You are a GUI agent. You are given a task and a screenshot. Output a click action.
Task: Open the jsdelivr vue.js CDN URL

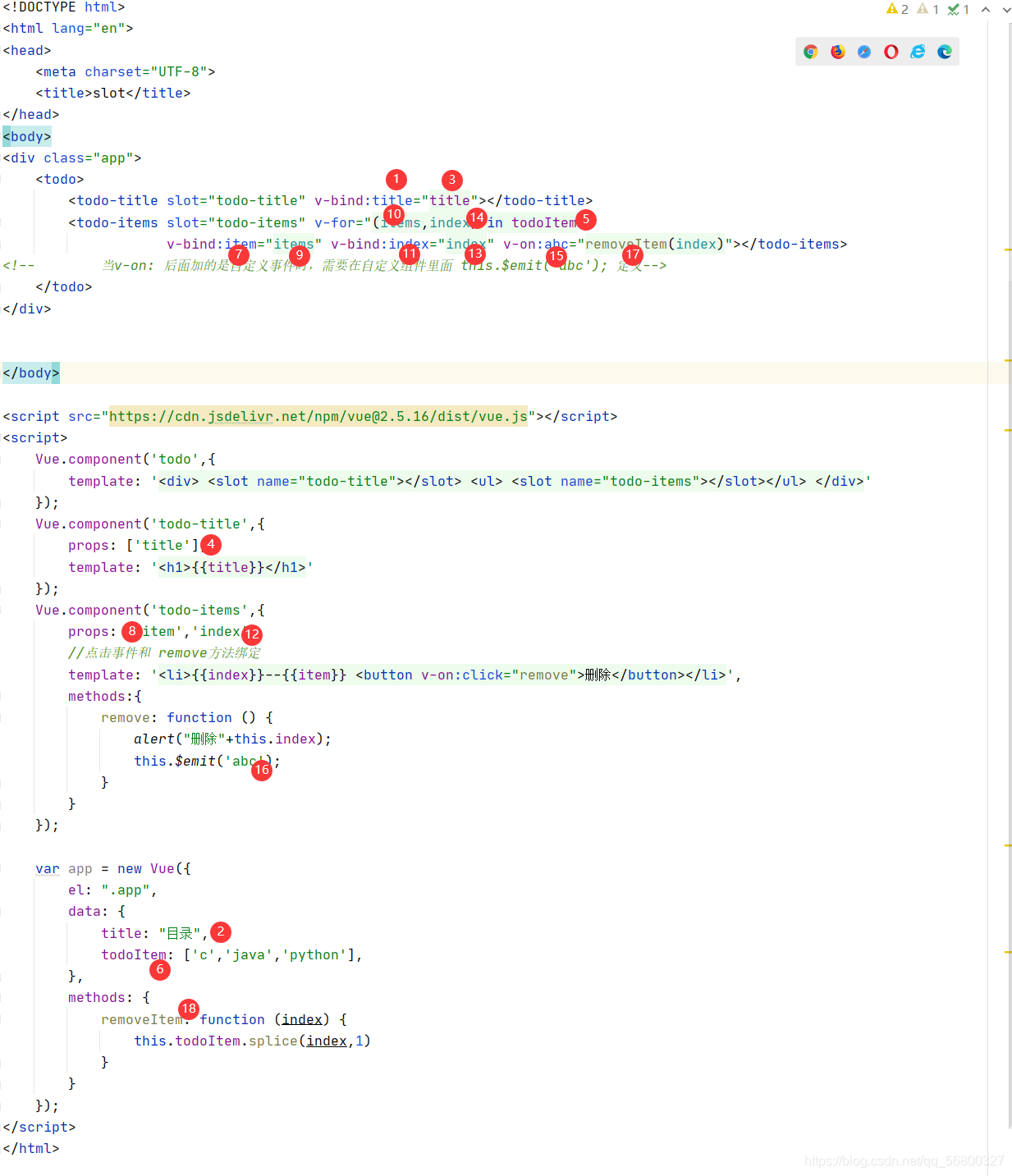(x=318, y=416)
